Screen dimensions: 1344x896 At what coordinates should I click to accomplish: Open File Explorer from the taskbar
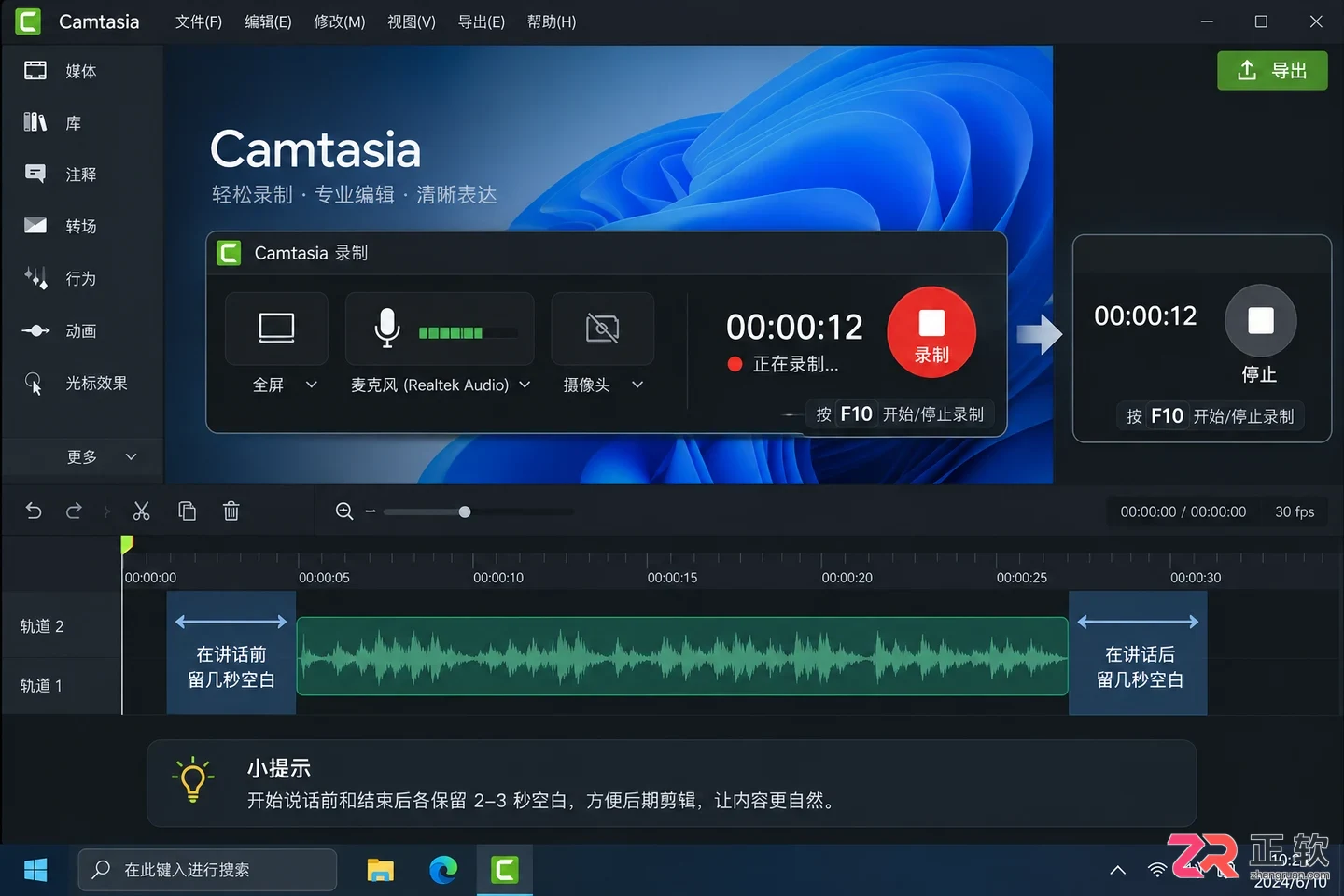[380, 870]
